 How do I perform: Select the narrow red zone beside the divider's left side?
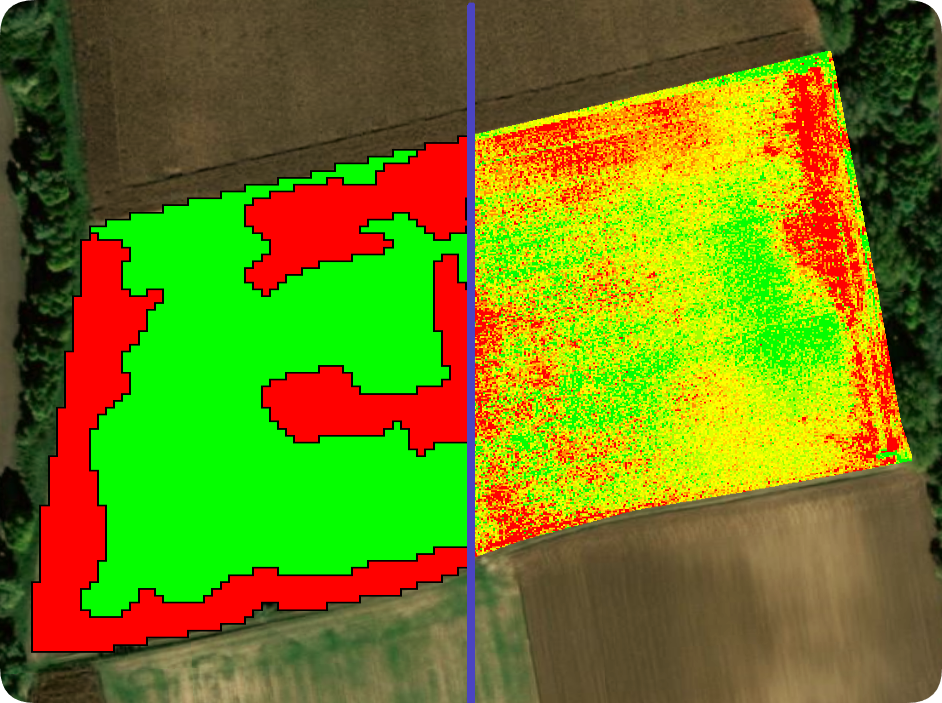(451, 312)
